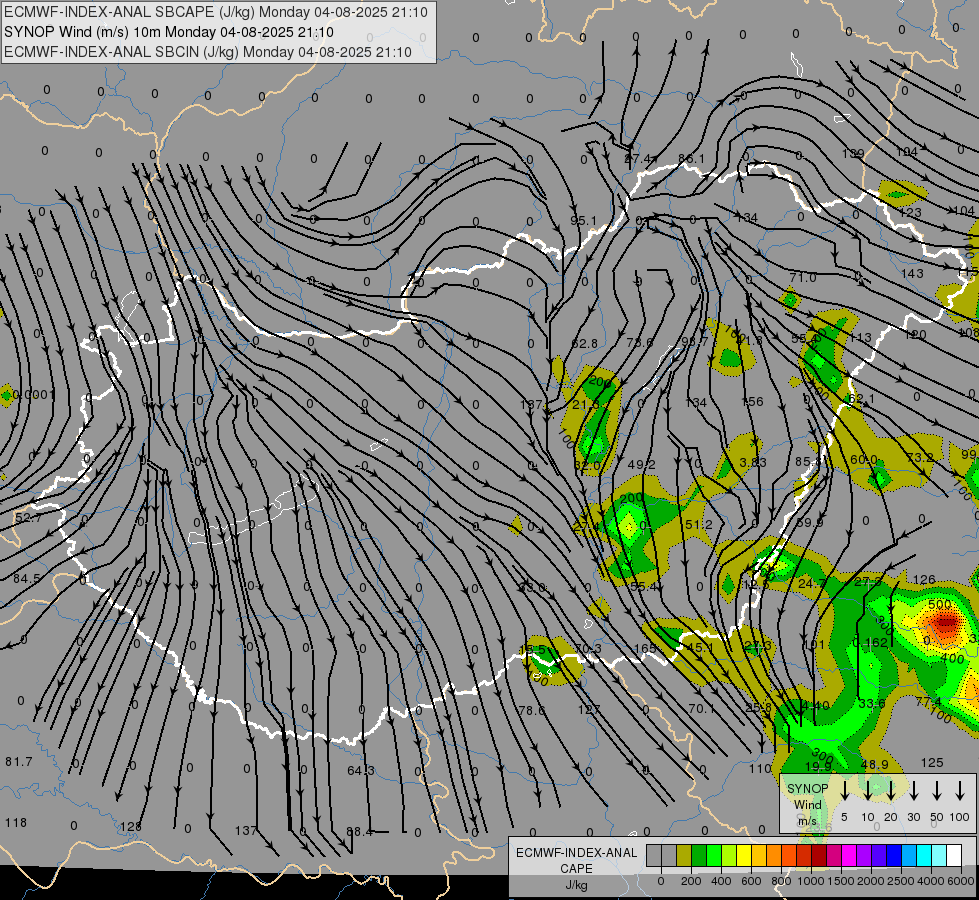Click the 165 value on map
Image resolution: width=979 pixels, height=900 pixels.
pyautogui.click(x=645, y=648)
